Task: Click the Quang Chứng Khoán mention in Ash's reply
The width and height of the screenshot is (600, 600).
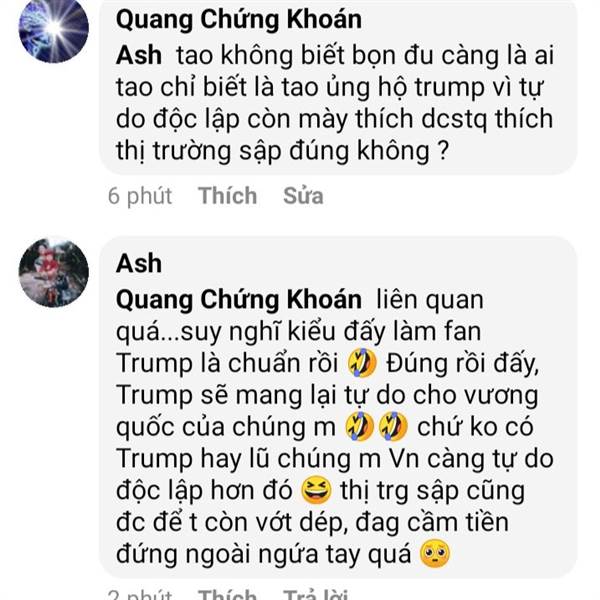Action: tap(239, 300)
